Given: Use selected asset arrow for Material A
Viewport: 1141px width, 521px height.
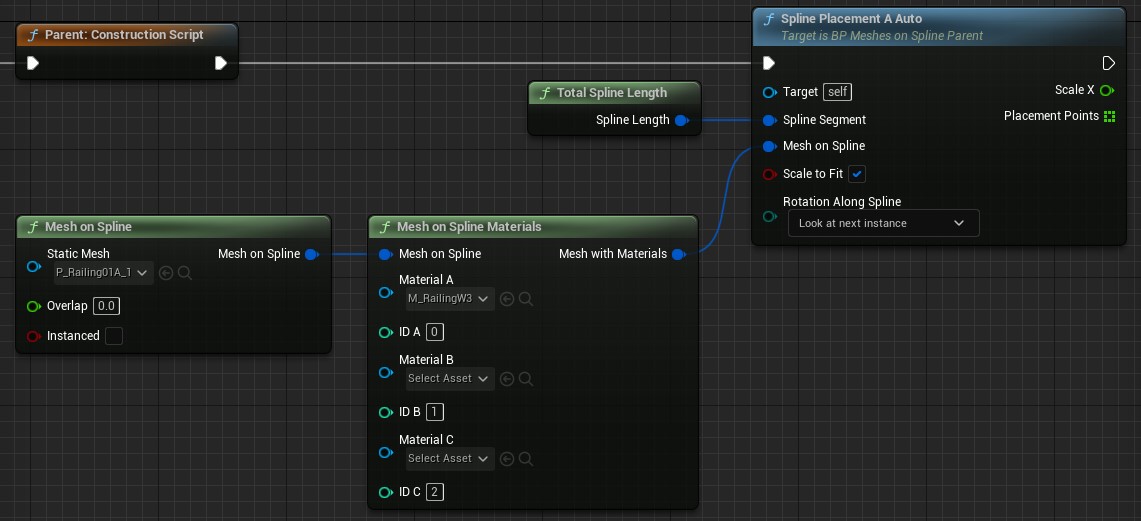Looking at the screenshot, I should pyautogui.click(x=507, y=299).
